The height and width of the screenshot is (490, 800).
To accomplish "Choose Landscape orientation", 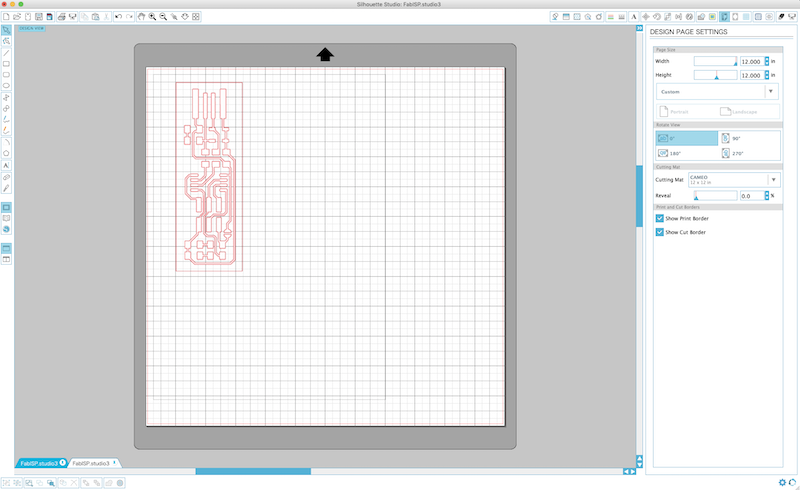I will pos(738,111).
